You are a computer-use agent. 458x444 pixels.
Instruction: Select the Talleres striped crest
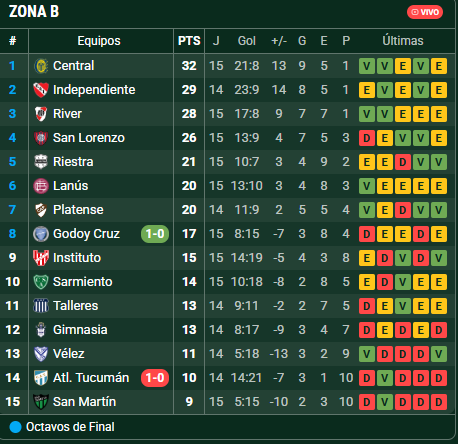click(41, 306)
